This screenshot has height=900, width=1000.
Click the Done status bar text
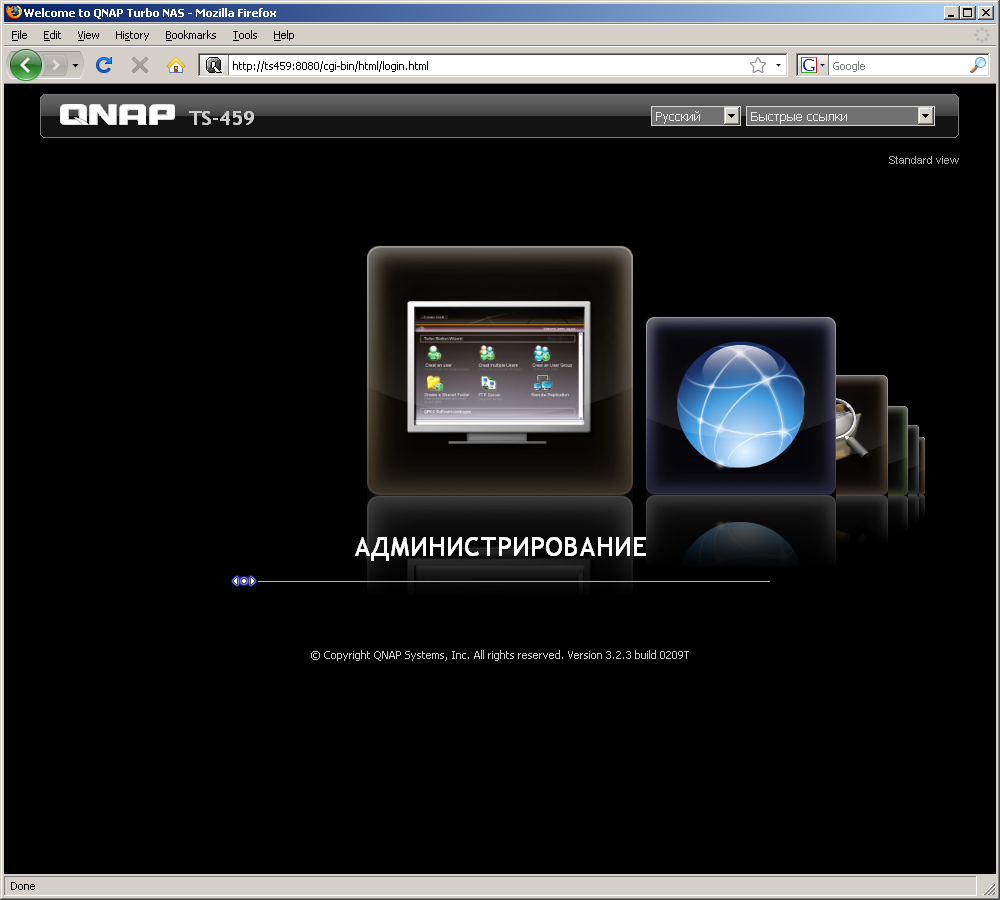[x=23, y=886]
